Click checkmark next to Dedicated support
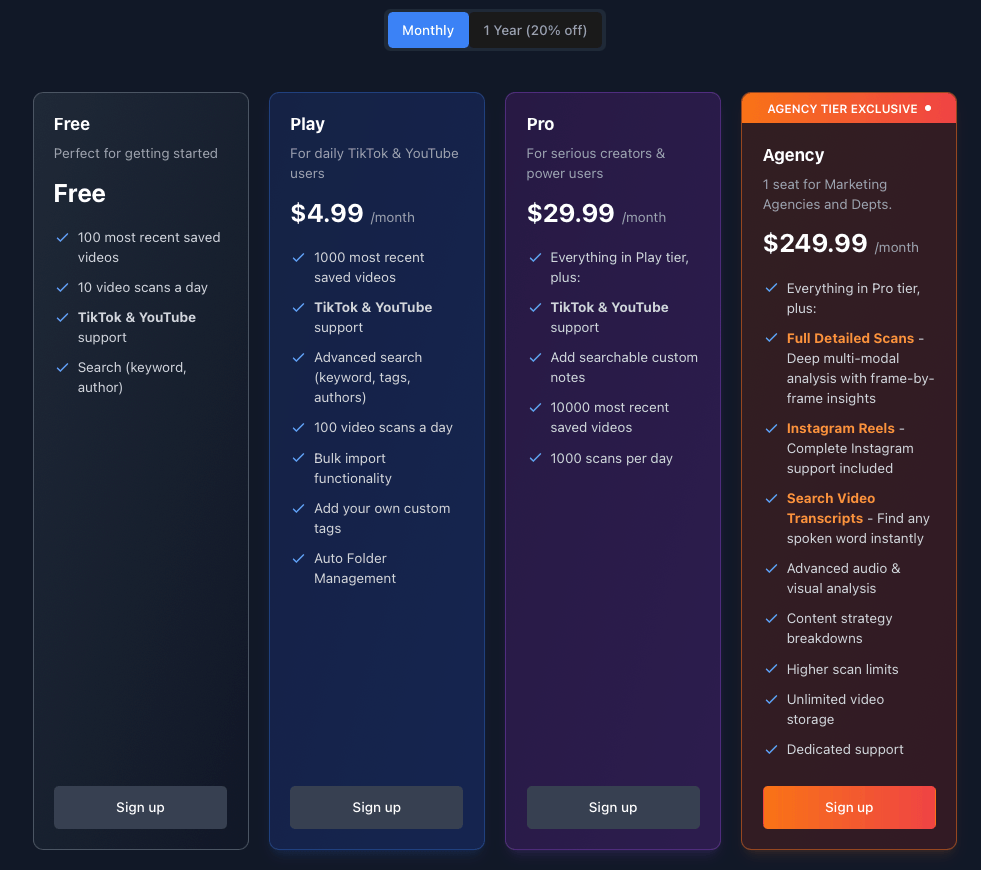Image resolution: width=981 pixels, height=870 pixels. coord(771,749)
